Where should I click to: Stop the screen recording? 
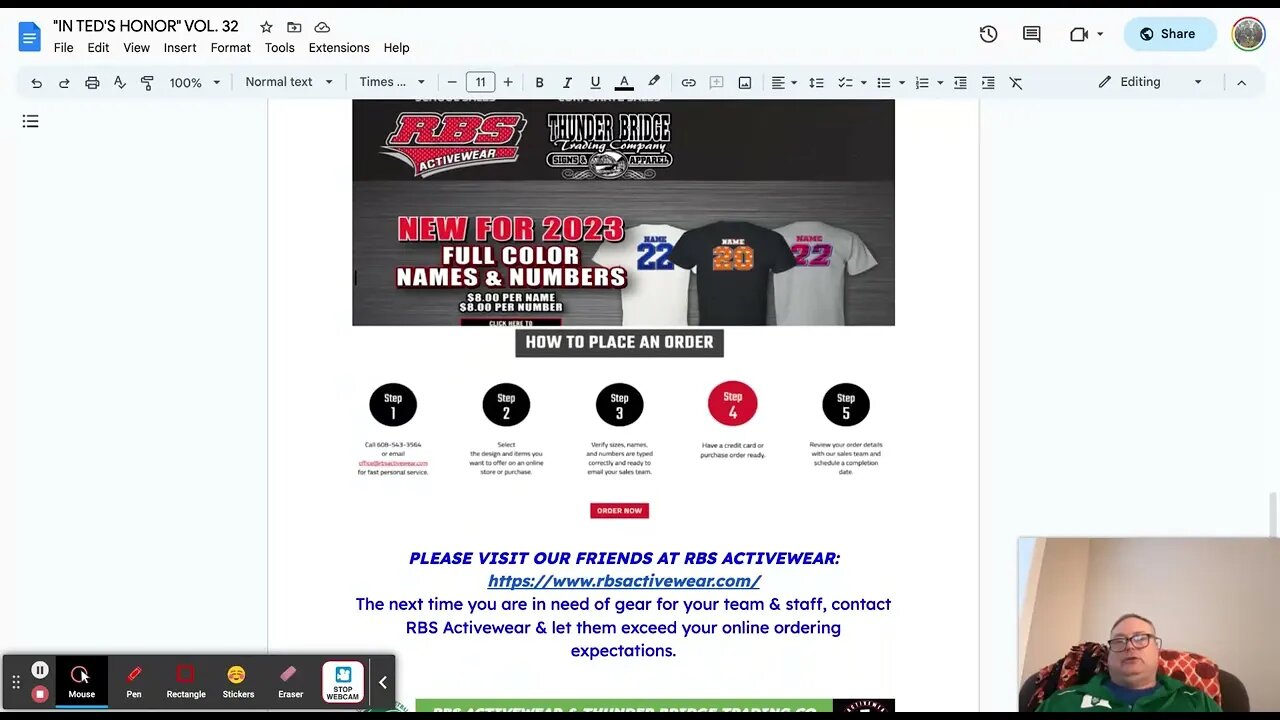tap(40, 693)
